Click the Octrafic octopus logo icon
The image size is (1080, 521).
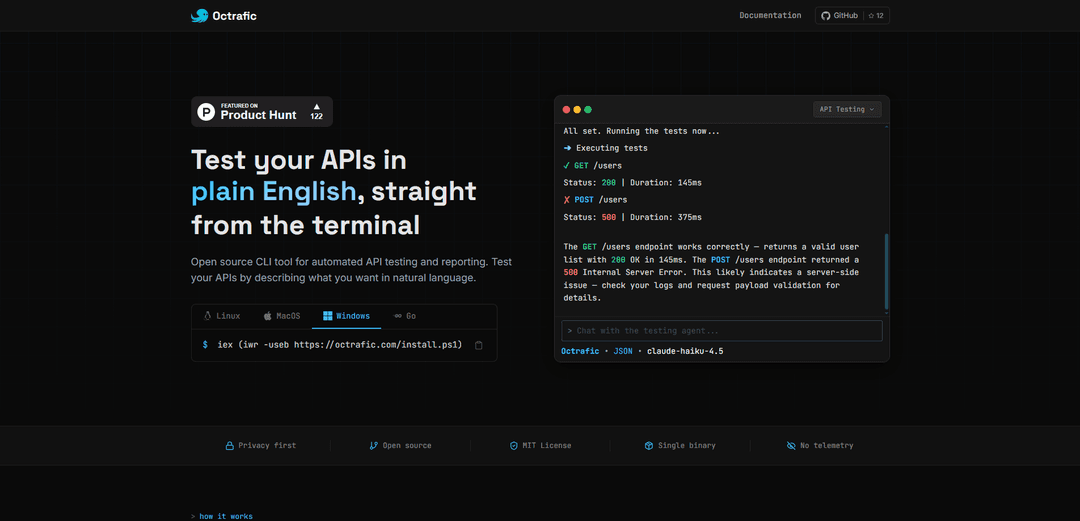[200, 16]
